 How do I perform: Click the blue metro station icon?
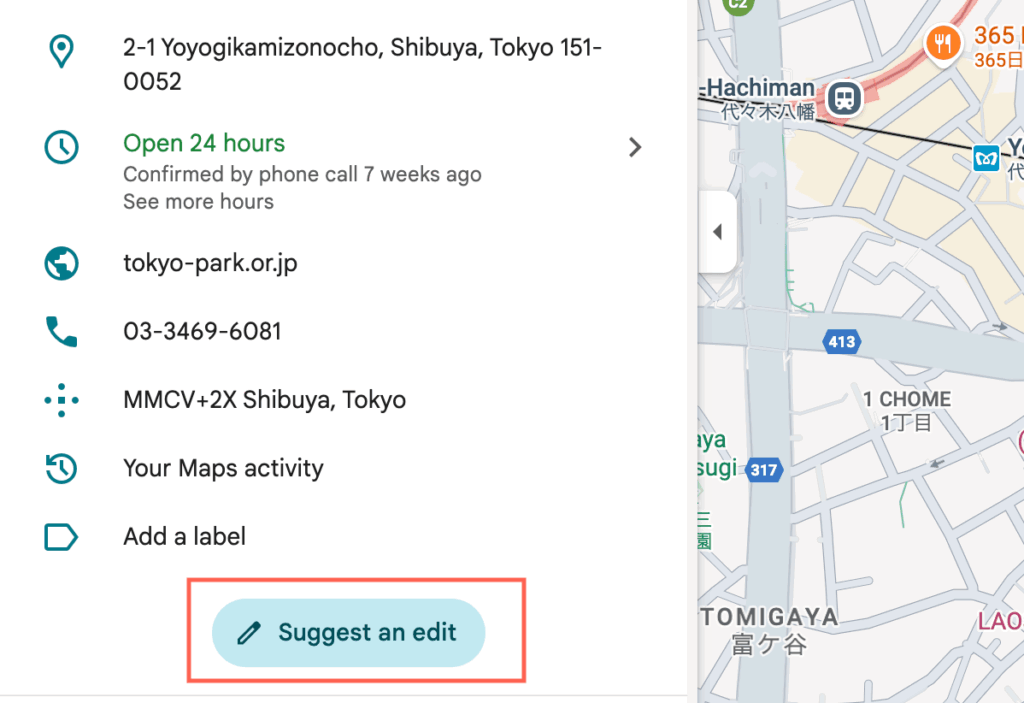(987, 157)
